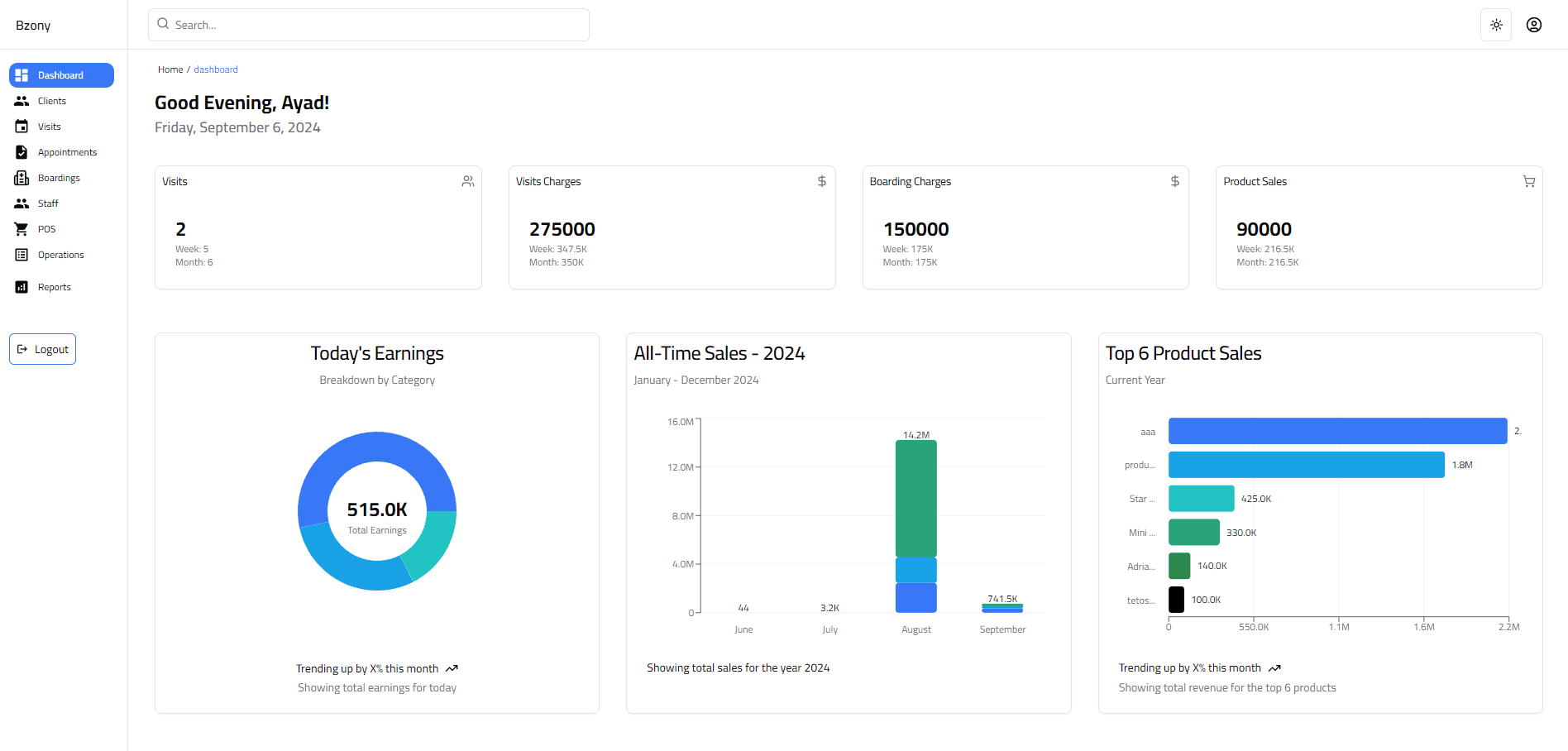
Task: Open the Boardings section
Action: click(x=59, y=177)
